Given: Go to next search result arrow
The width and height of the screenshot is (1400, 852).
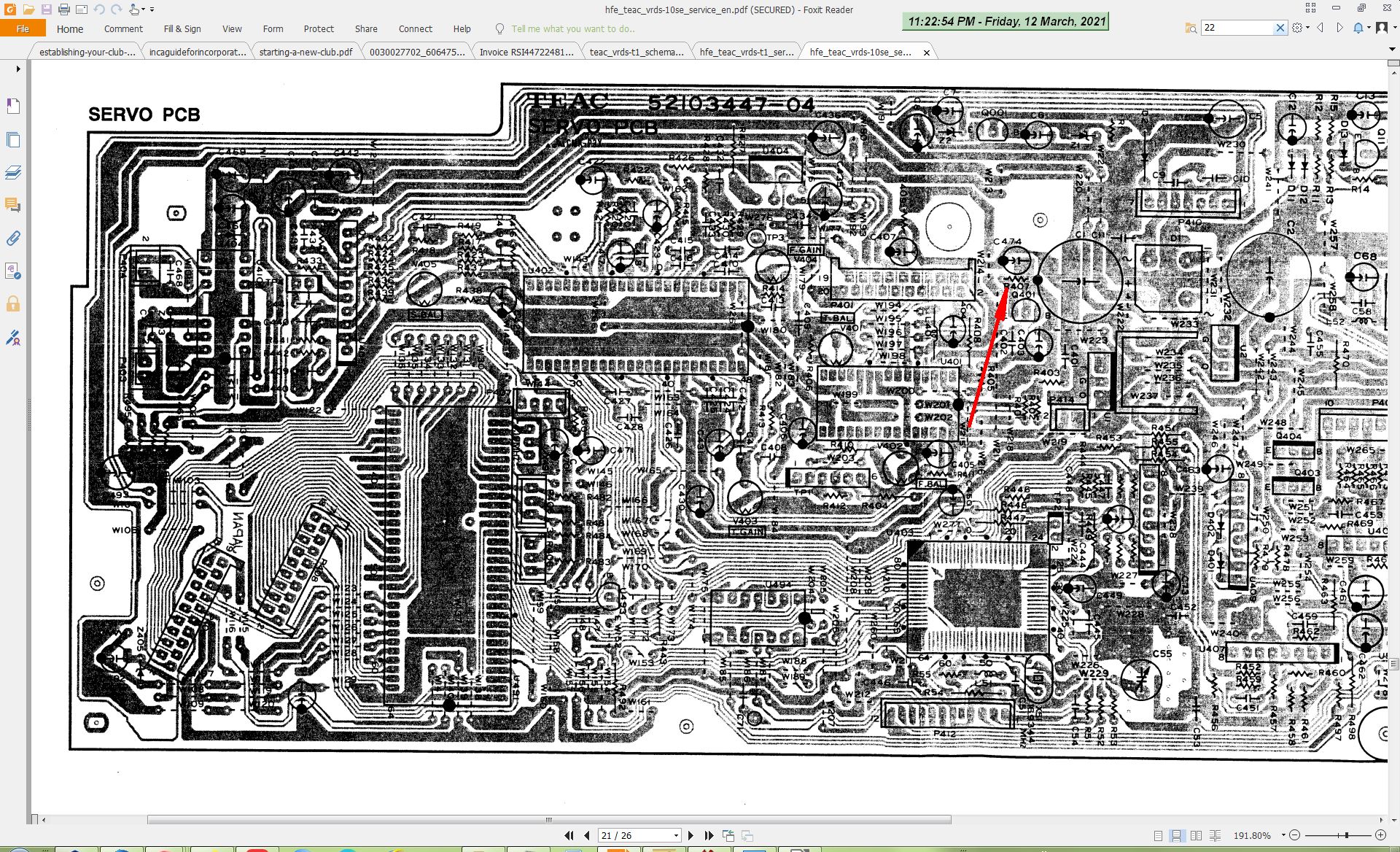Looking at the screenshot, I should pos(1339,28).
